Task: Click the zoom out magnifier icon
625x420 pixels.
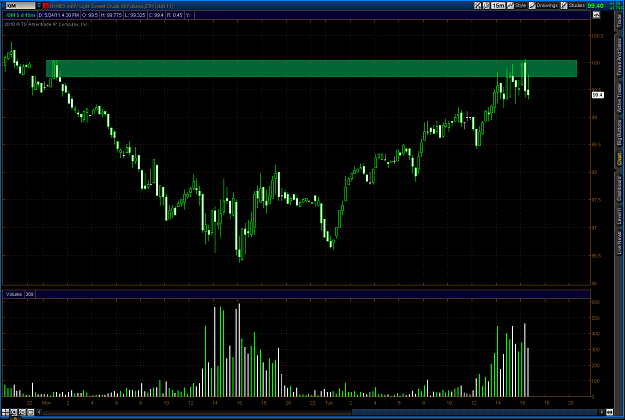Action: (22, 412)
